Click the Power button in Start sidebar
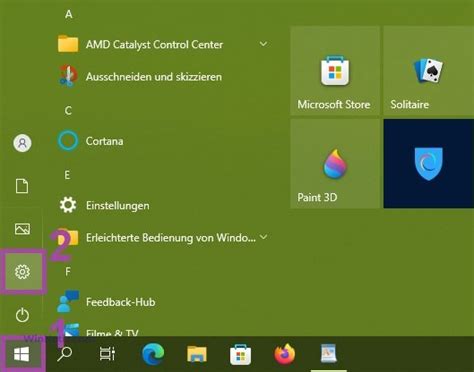This screenshot has height=372, width=474. 22,315
